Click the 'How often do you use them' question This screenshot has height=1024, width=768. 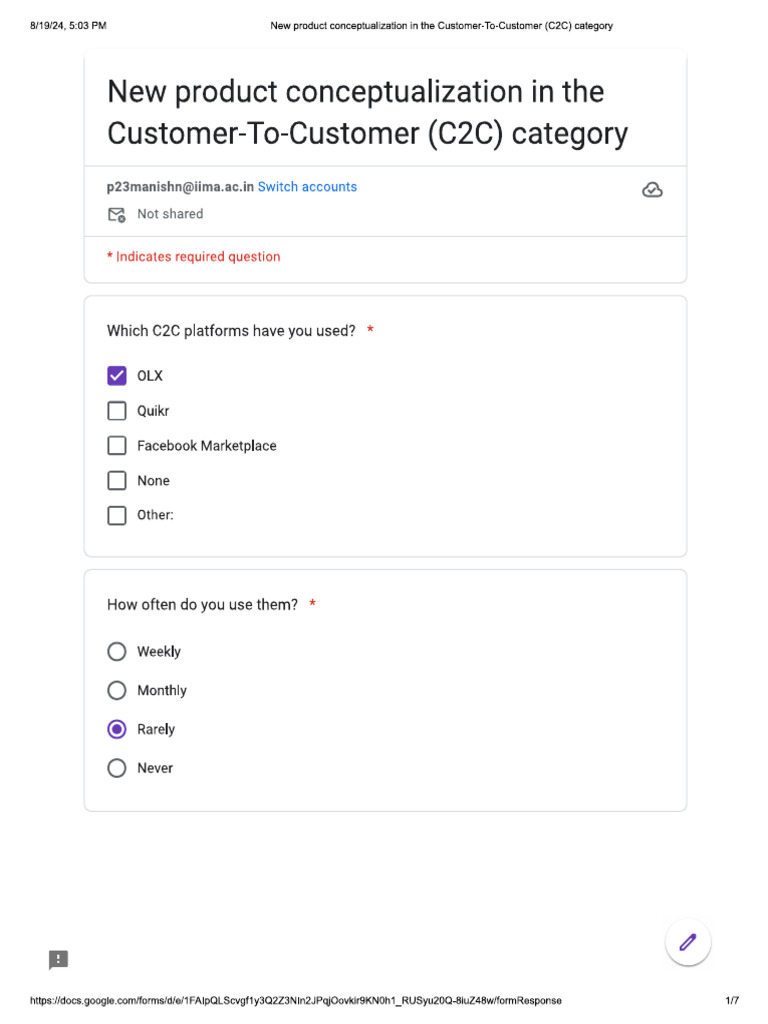click(202, 605)
